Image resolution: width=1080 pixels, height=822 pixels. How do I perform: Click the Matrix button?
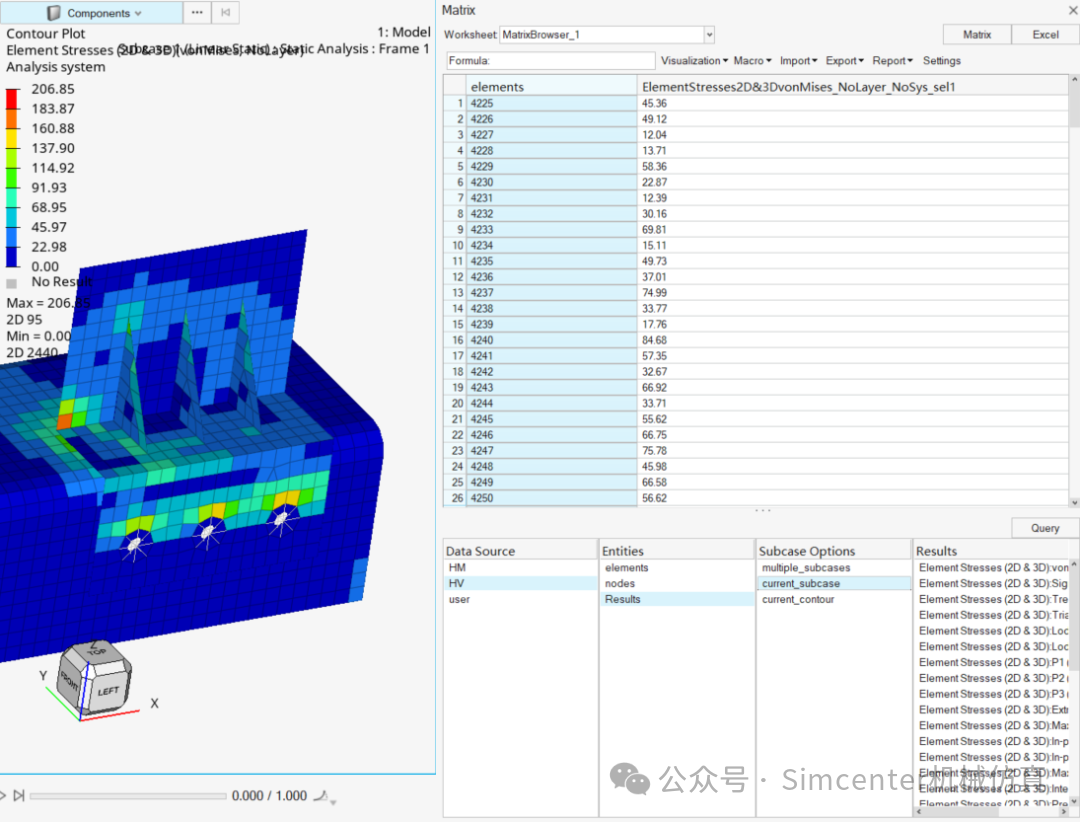pyautogui.click(x=977, y=34)
